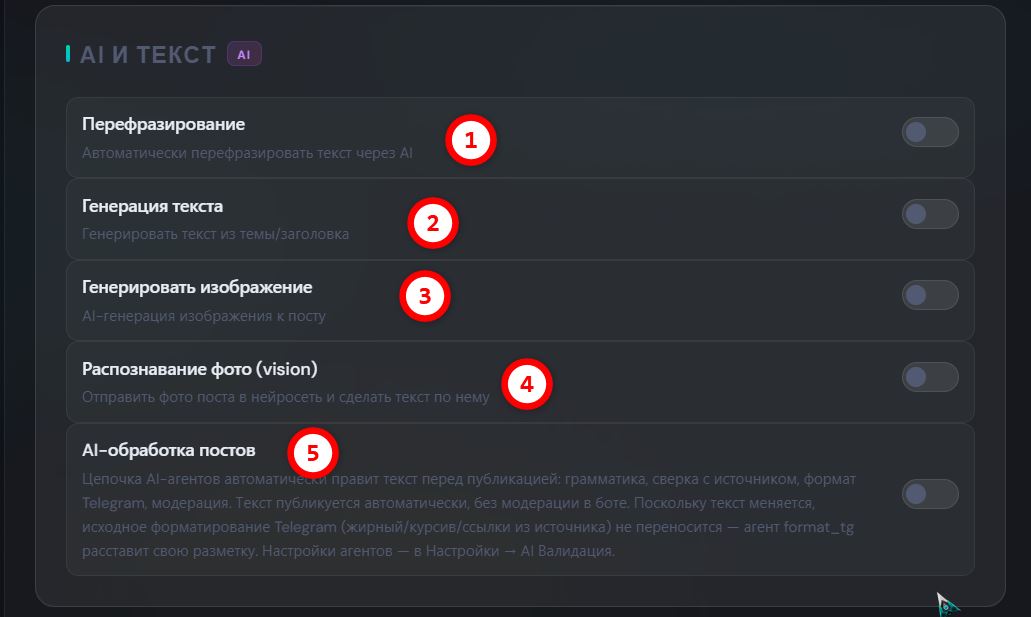Click the teal accent bar beside the heading
This screenshot has height=617, width=1031.
click(68, 54)
